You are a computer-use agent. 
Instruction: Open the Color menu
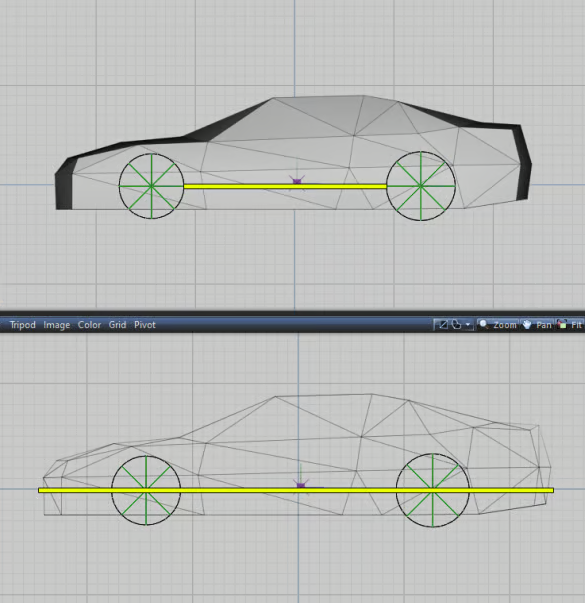(89, 325)
